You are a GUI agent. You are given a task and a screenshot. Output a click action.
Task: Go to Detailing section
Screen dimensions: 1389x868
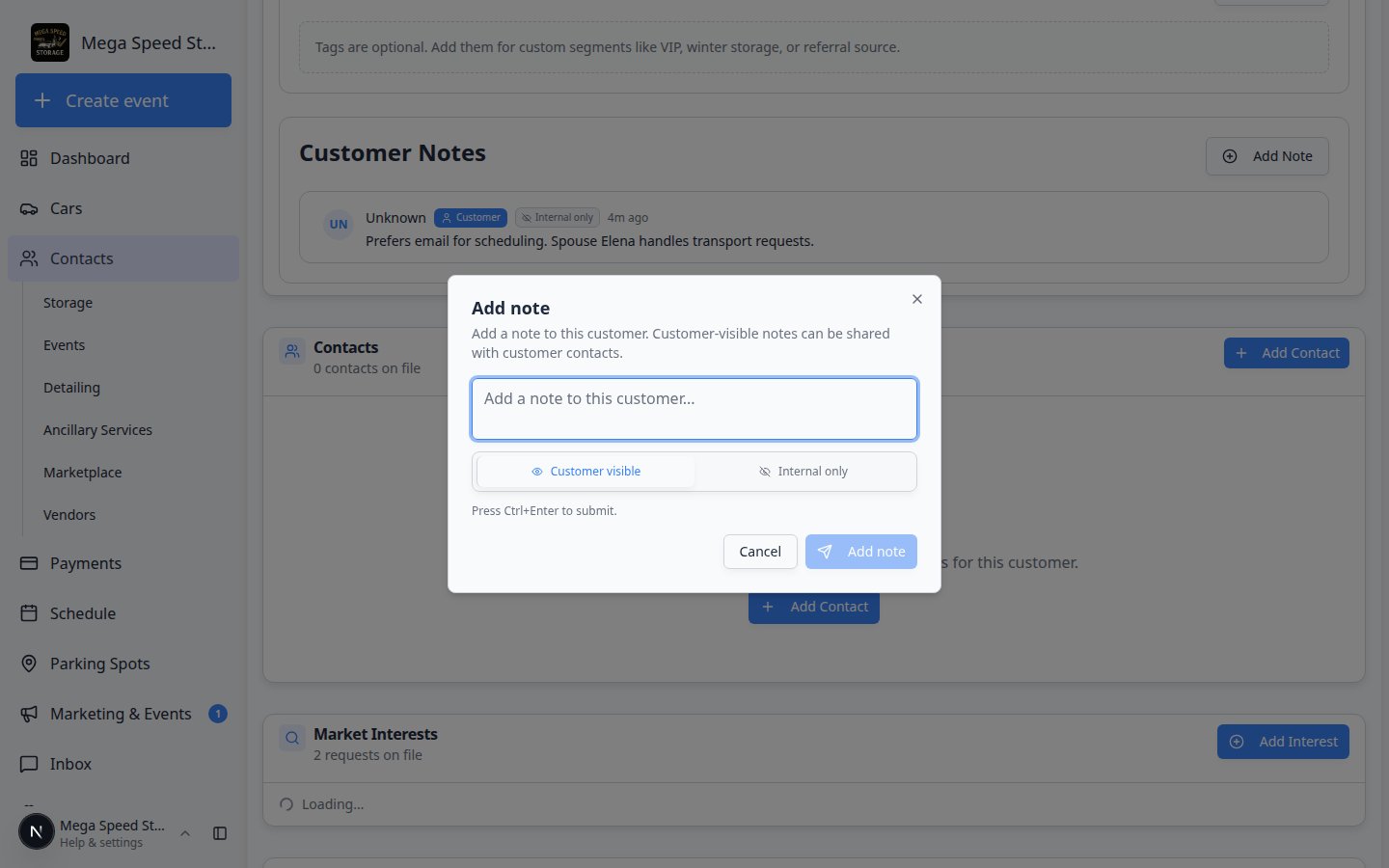point(71,388)
